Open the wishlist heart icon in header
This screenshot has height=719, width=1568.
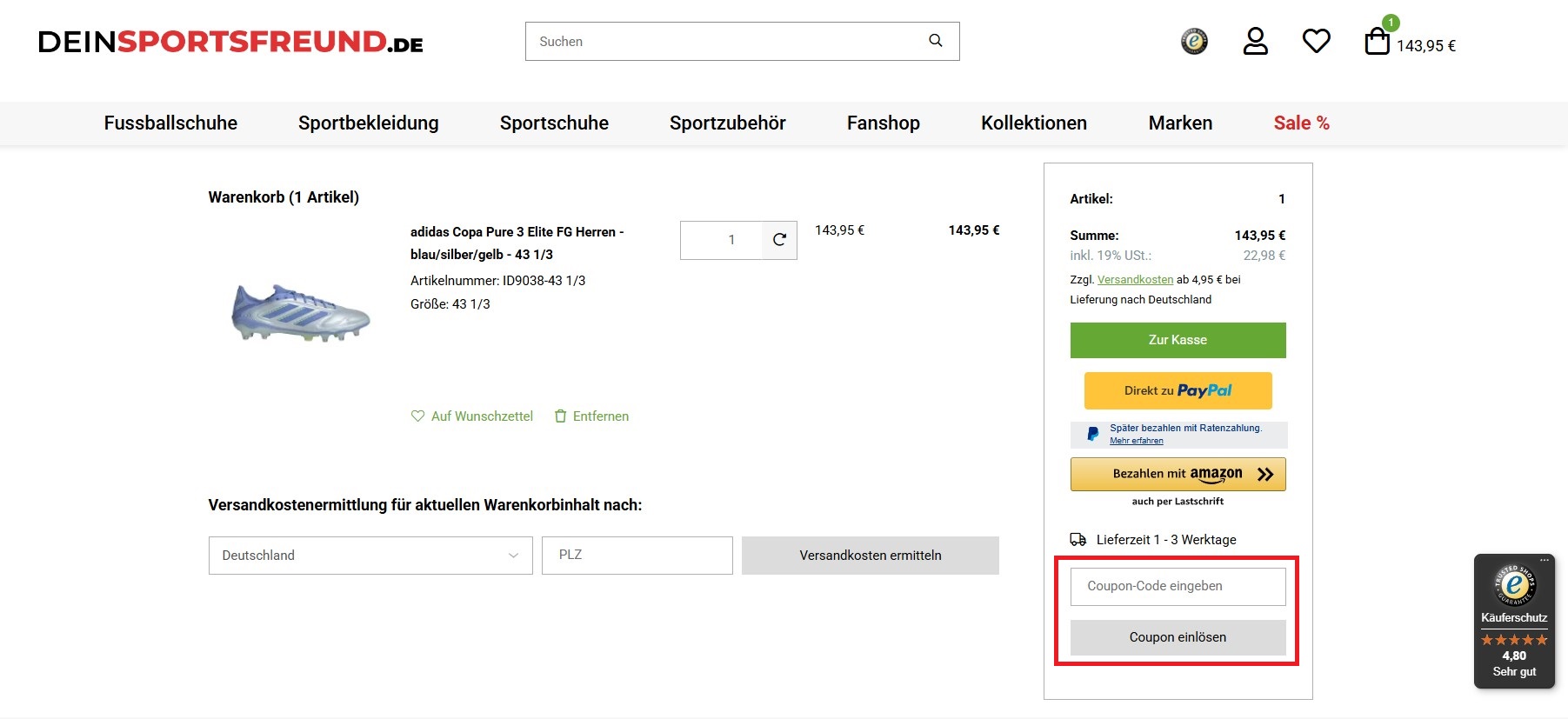click(x=1316, y=41)
